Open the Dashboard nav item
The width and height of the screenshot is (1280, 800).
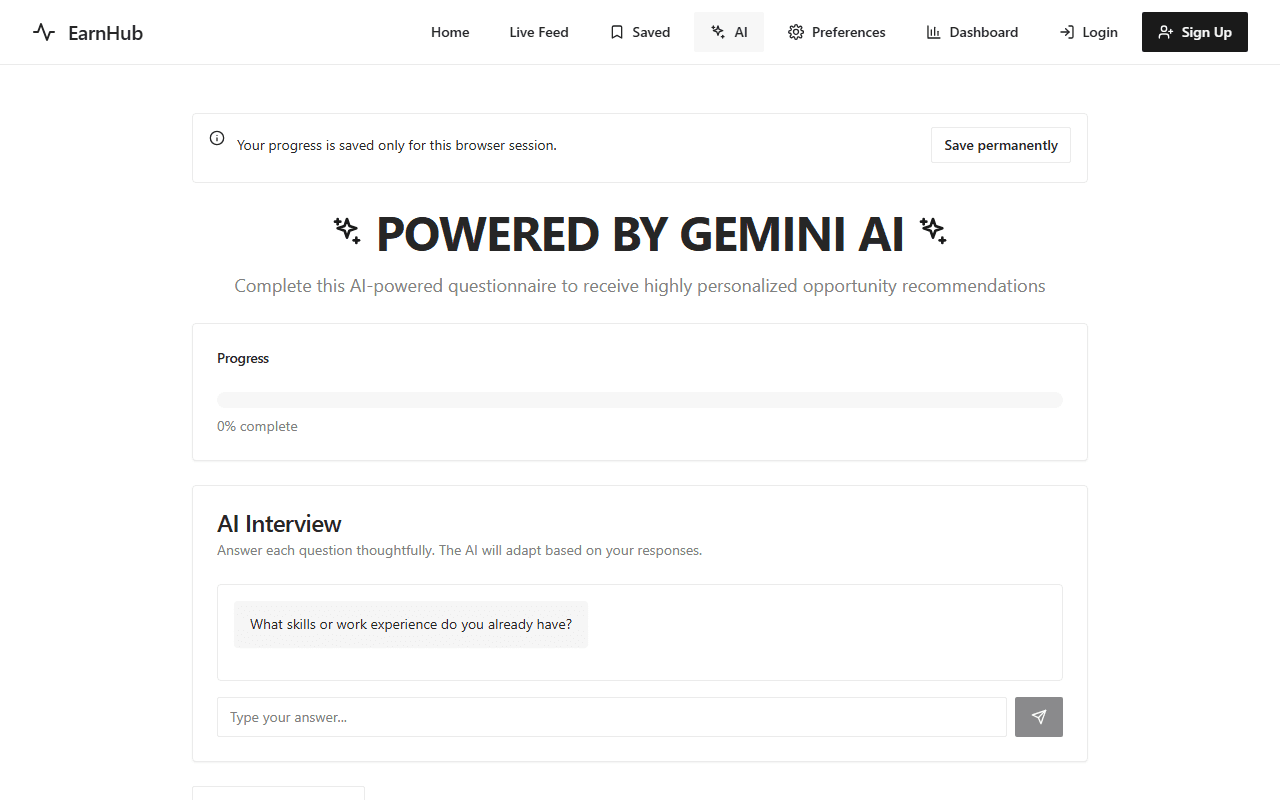point(972,32)
